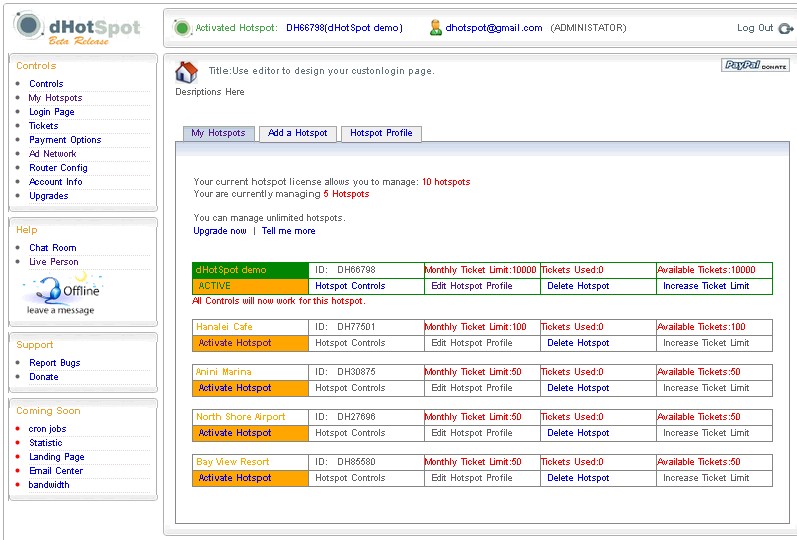Screen dimensions: 797x540
Task: Open Payment Options in the sidebar
Action: [65, 140]
